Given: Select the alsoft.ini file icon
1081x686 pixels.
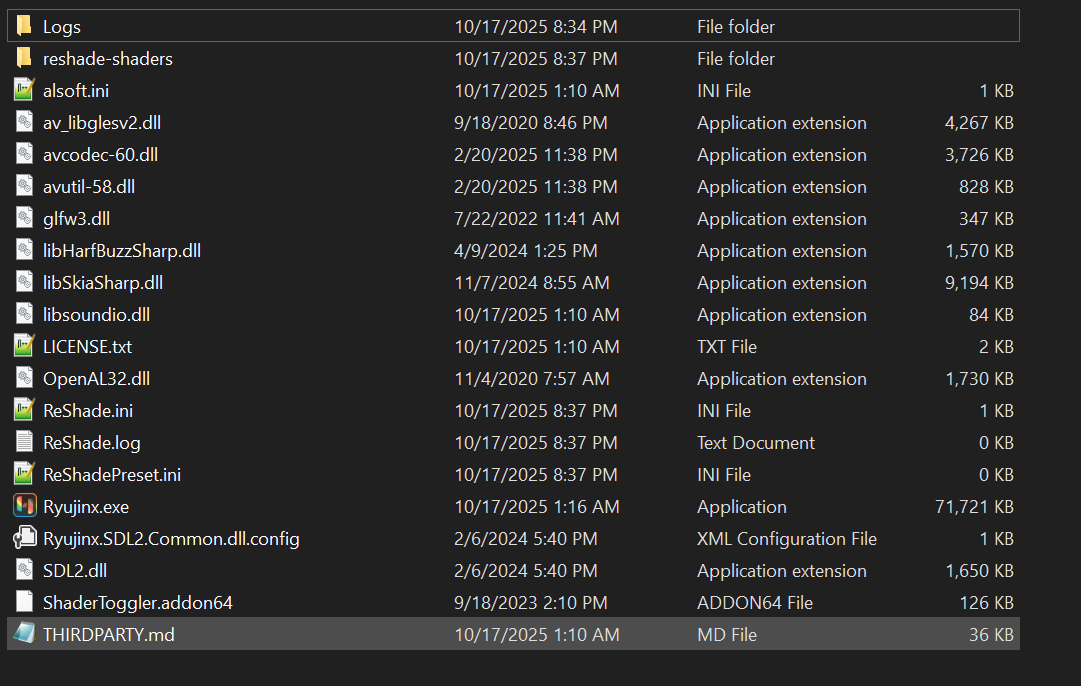Looking at the screenshot, I should (24, 90).
